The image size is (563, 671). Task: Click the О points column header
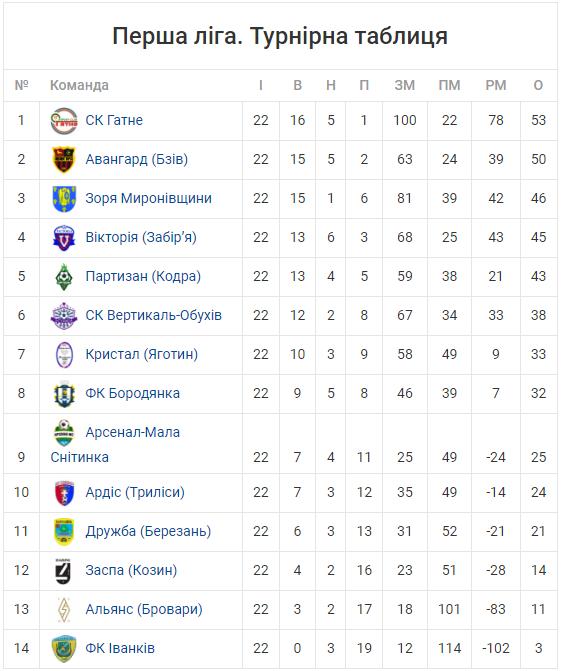pos(538,85)
